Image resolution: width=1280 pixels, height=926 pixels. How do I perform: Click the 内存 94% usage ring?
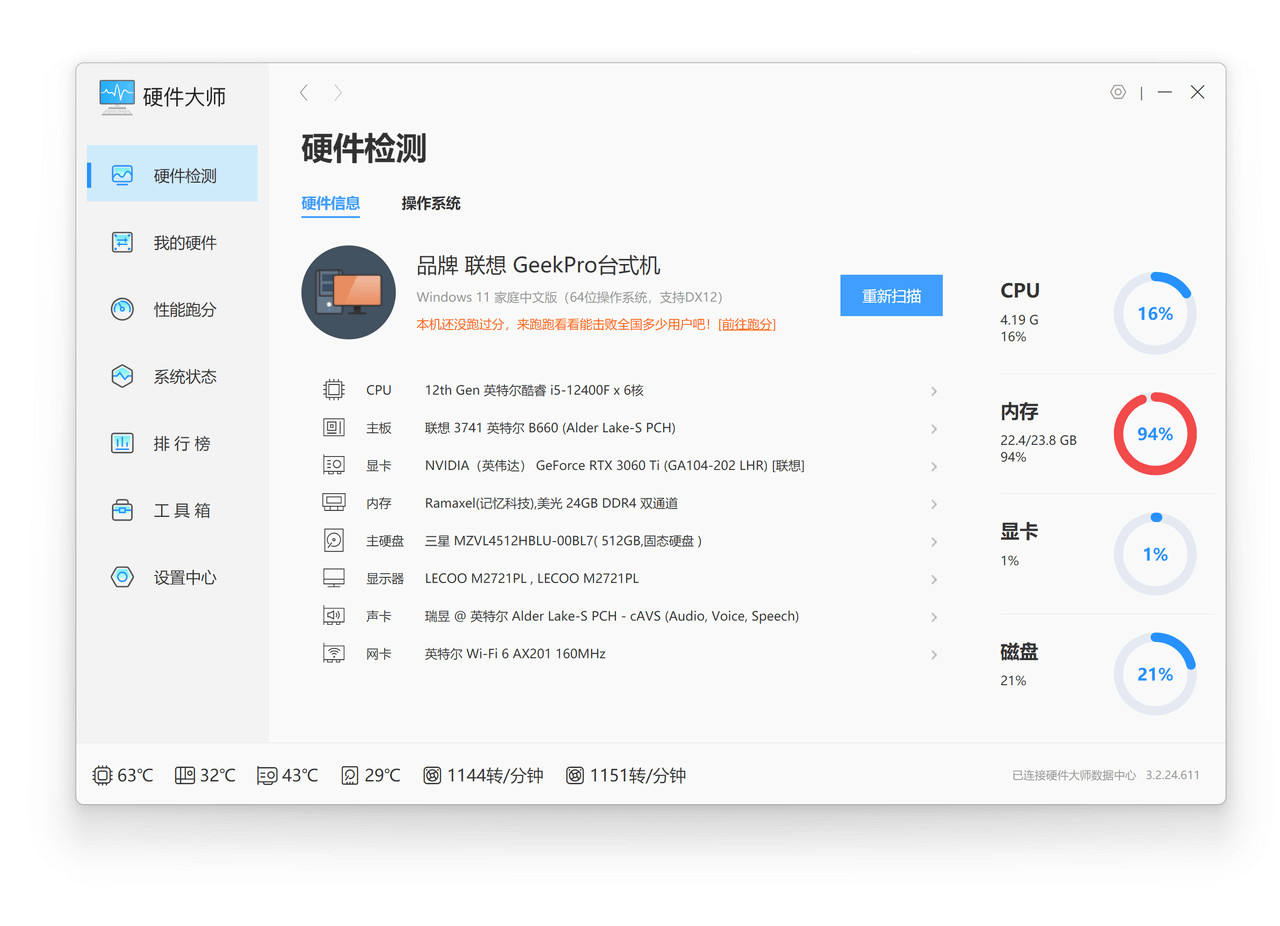(x=1154, y=434)
